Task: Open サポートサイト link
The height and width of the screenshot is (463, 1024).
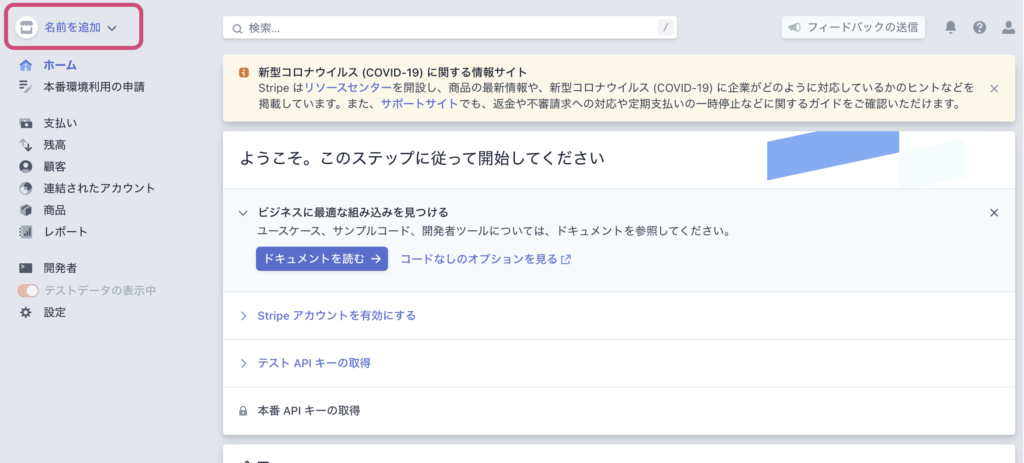Action: [x=419, y=104]
